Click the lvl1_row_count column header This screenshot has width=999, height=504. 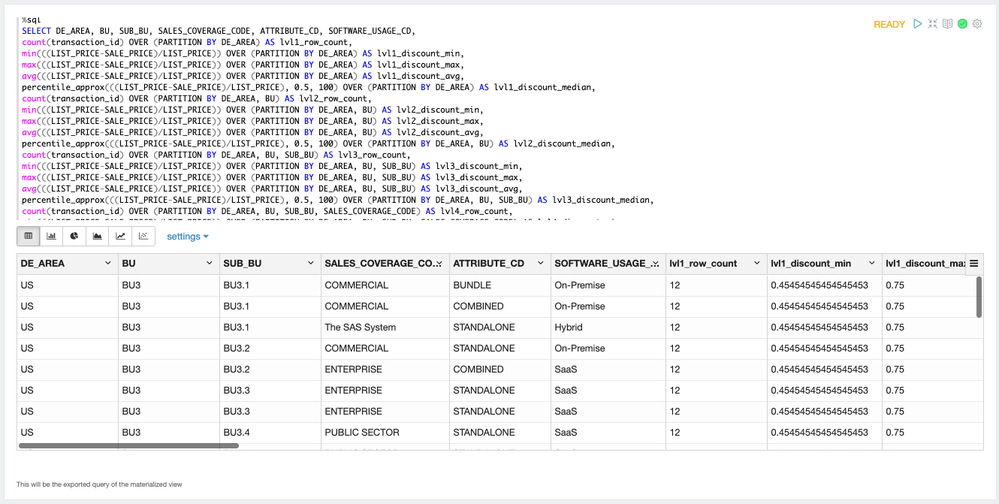click(704, 263)
